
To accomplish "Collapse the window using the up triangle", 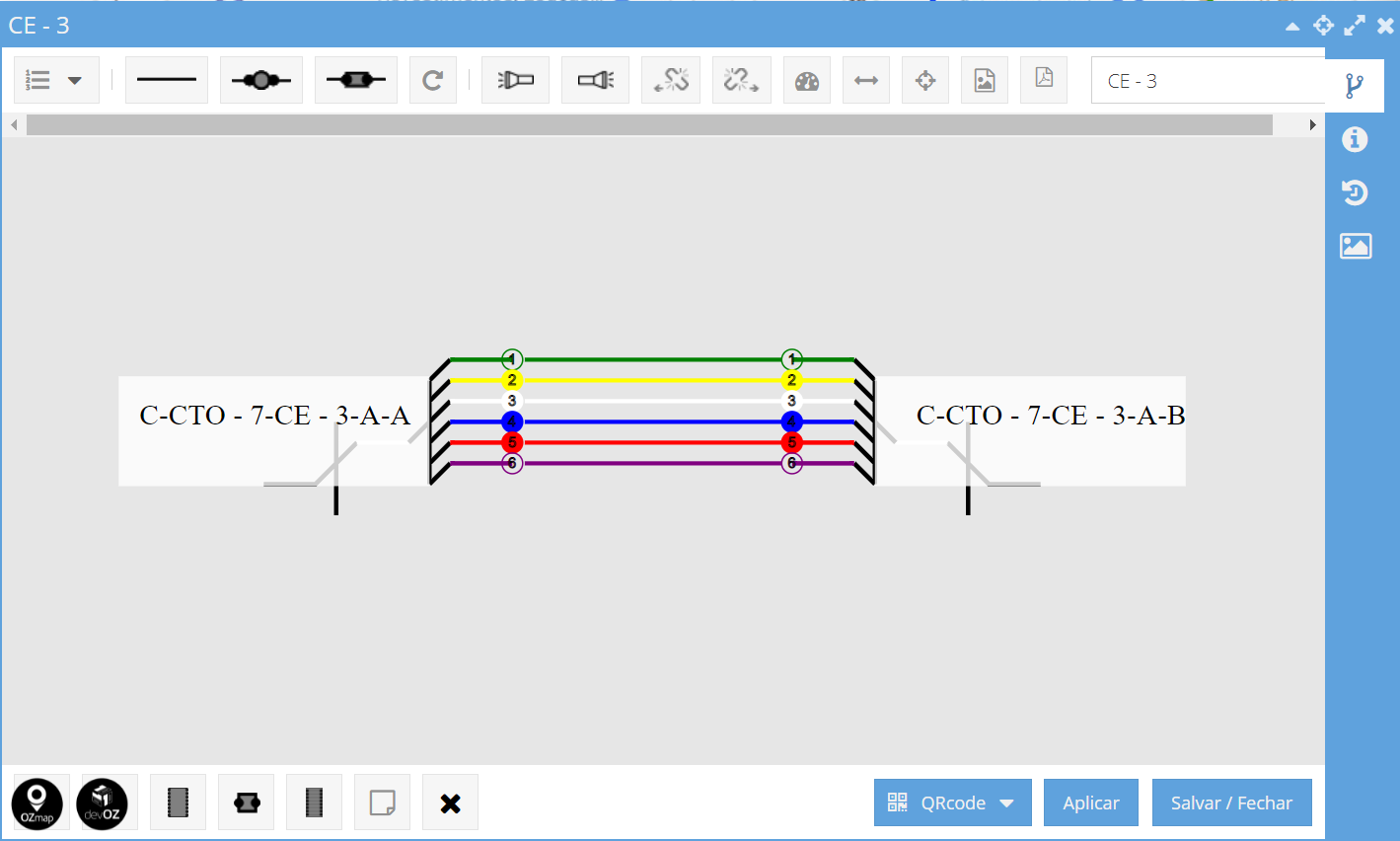I will pyautogui.click(x=1292, y=27).
